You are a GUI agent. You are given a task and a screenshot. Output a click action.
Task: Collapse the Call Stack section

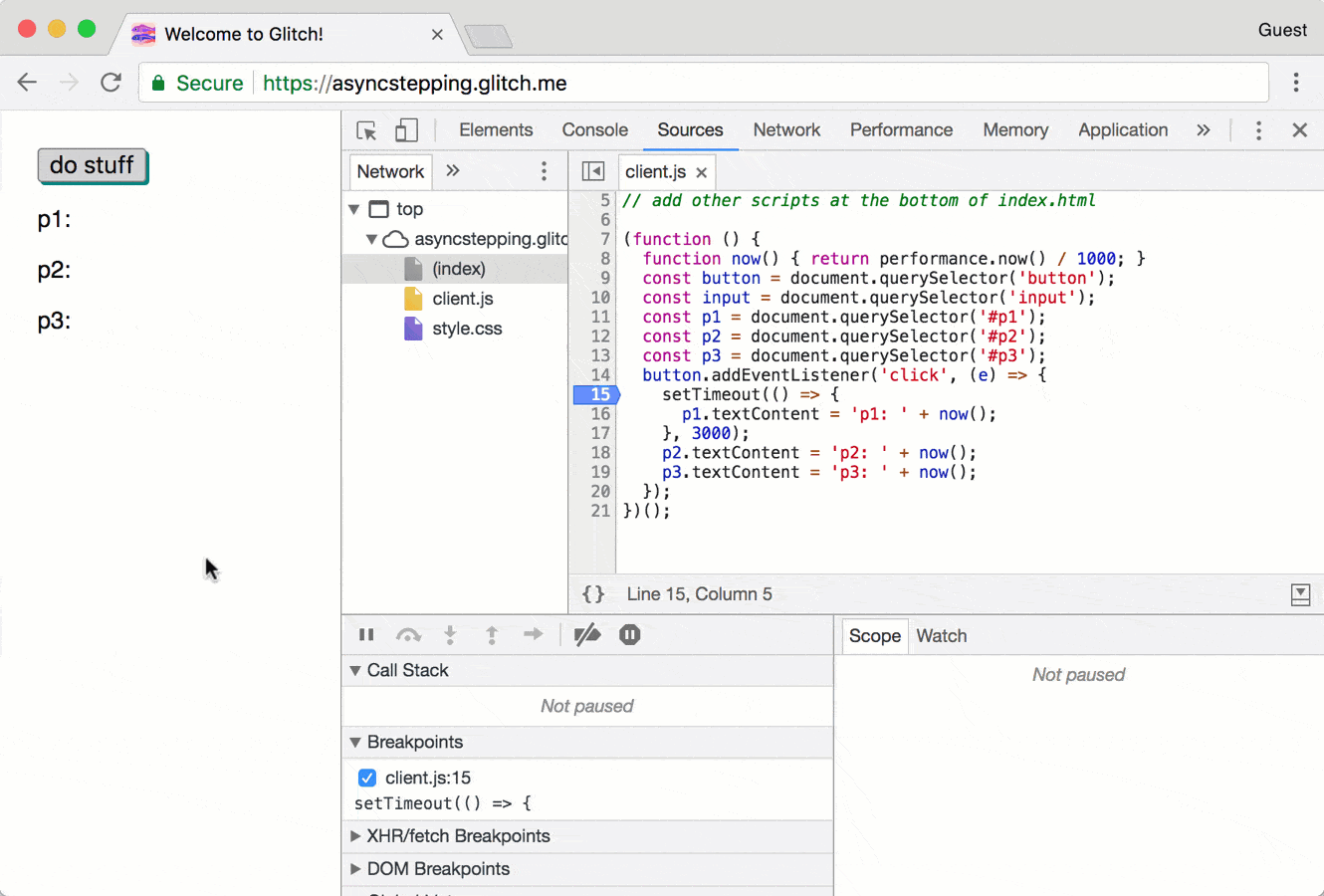pos(355,670)
